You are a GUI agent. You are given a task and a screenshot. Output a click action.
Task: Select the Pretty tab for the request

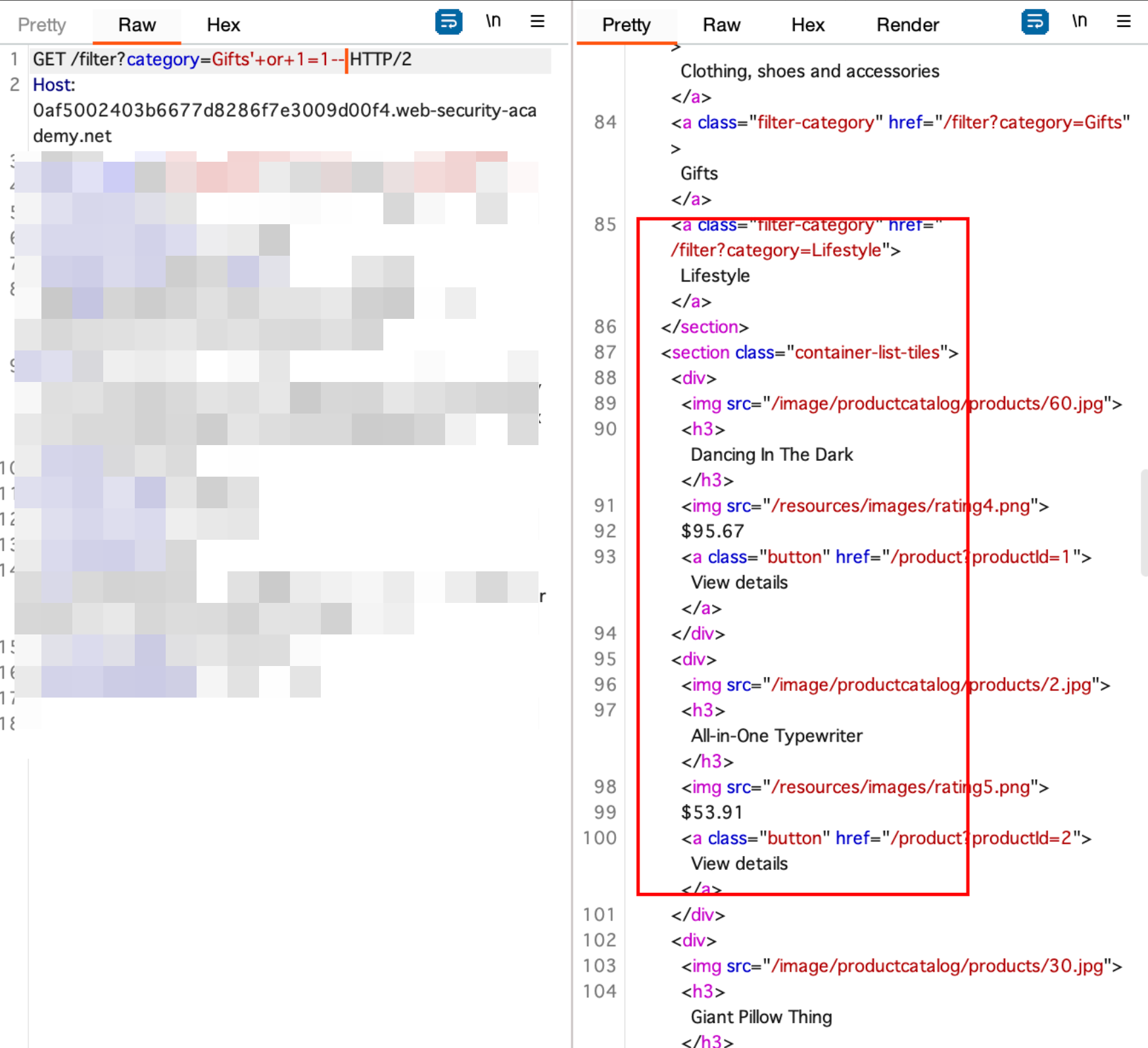coord(41,24)
